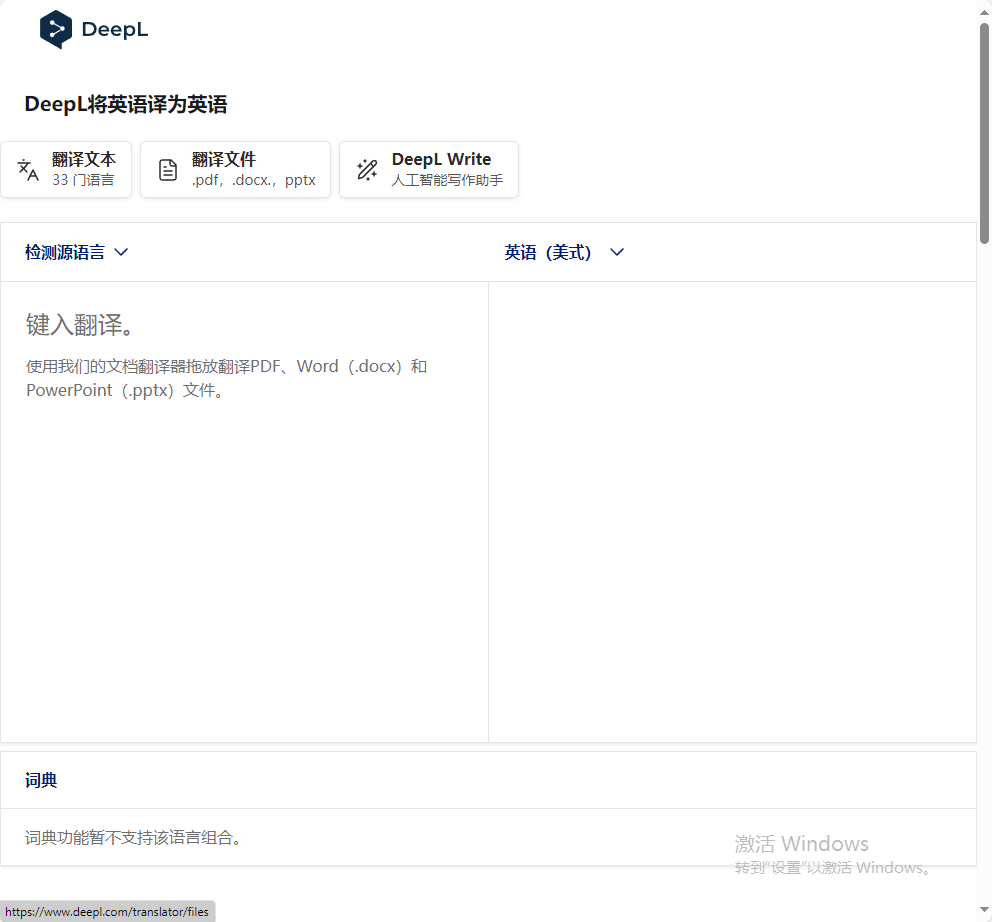Switch to the 翻译文本 tab
992x922 pixels.
pyautogui.click(x=66, y=170)
